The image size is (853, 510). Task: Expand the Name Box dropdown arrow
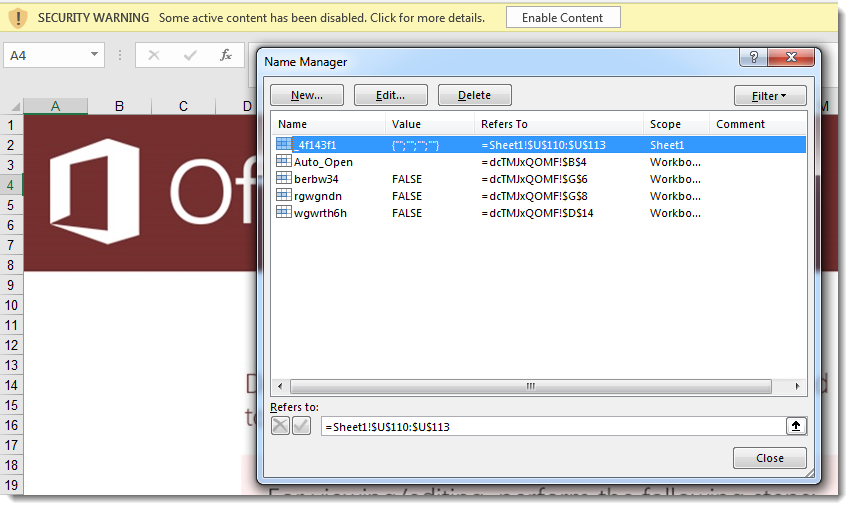pos(94,56)
